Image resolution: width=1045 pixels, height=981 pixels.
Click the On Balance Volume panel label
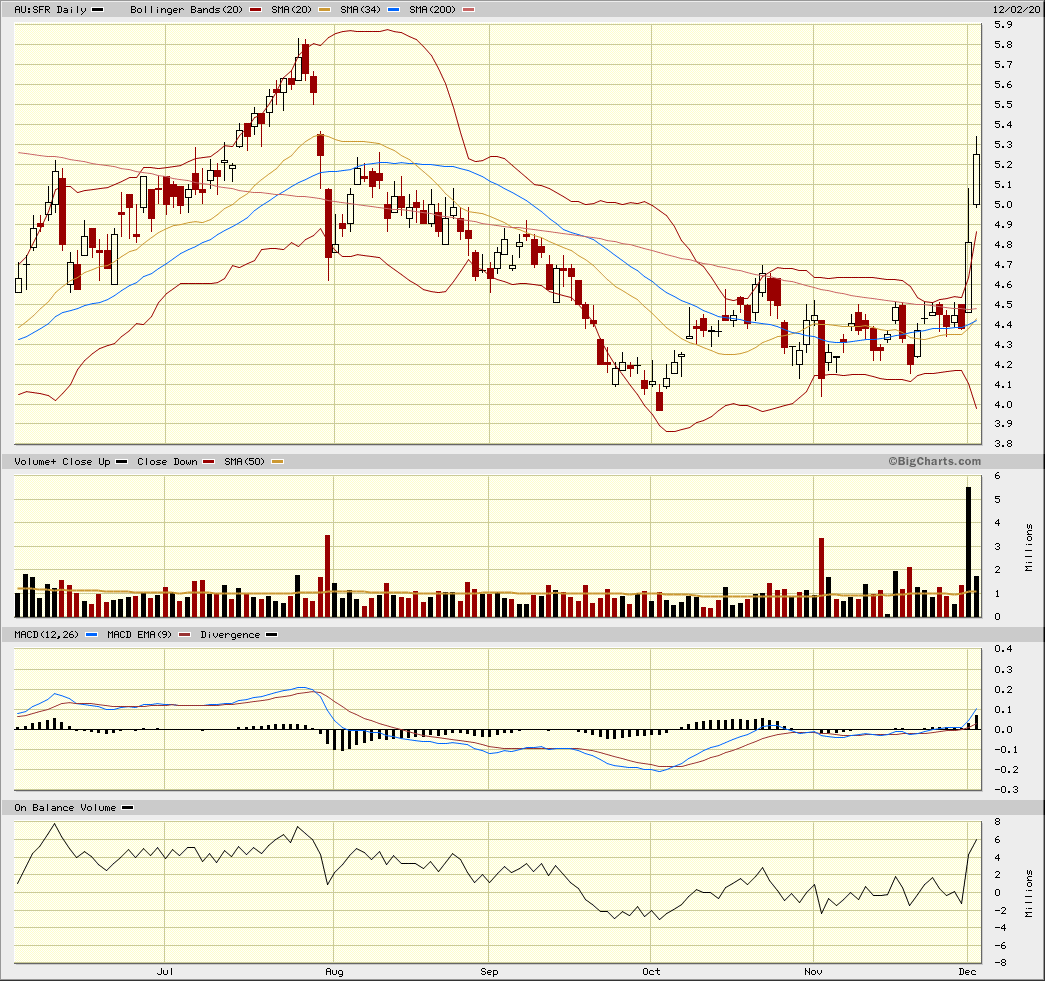coord(65,808)
